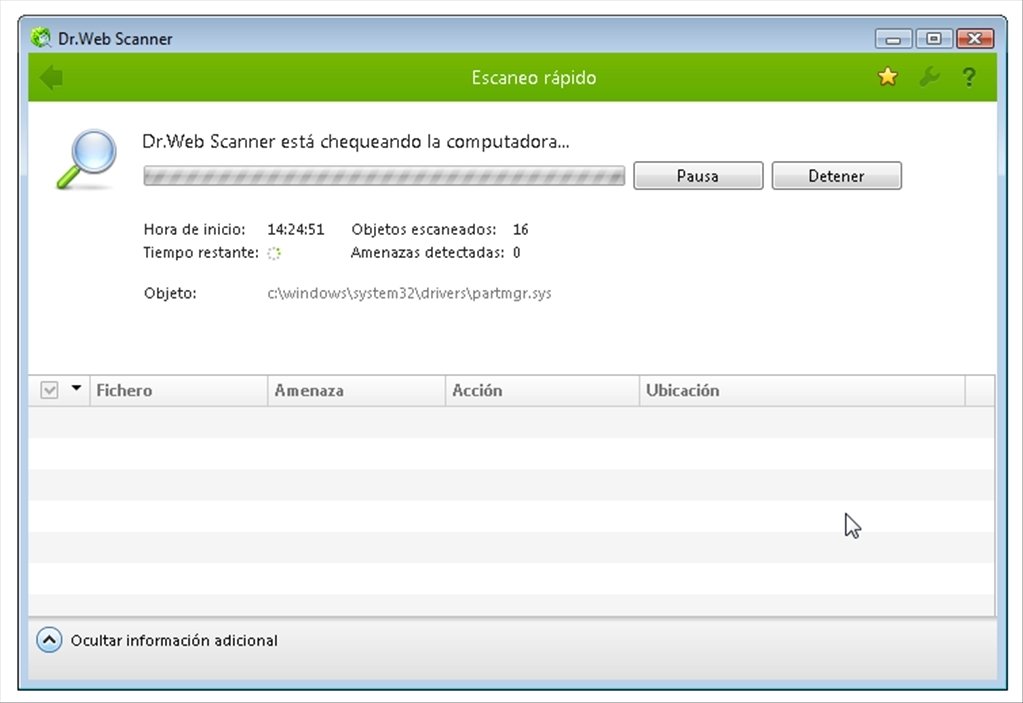Image resolution: width=1023 pixels, height=703 pixels.
Task: Click the Tiempo restante loading spinner
Action: point(274,253)
